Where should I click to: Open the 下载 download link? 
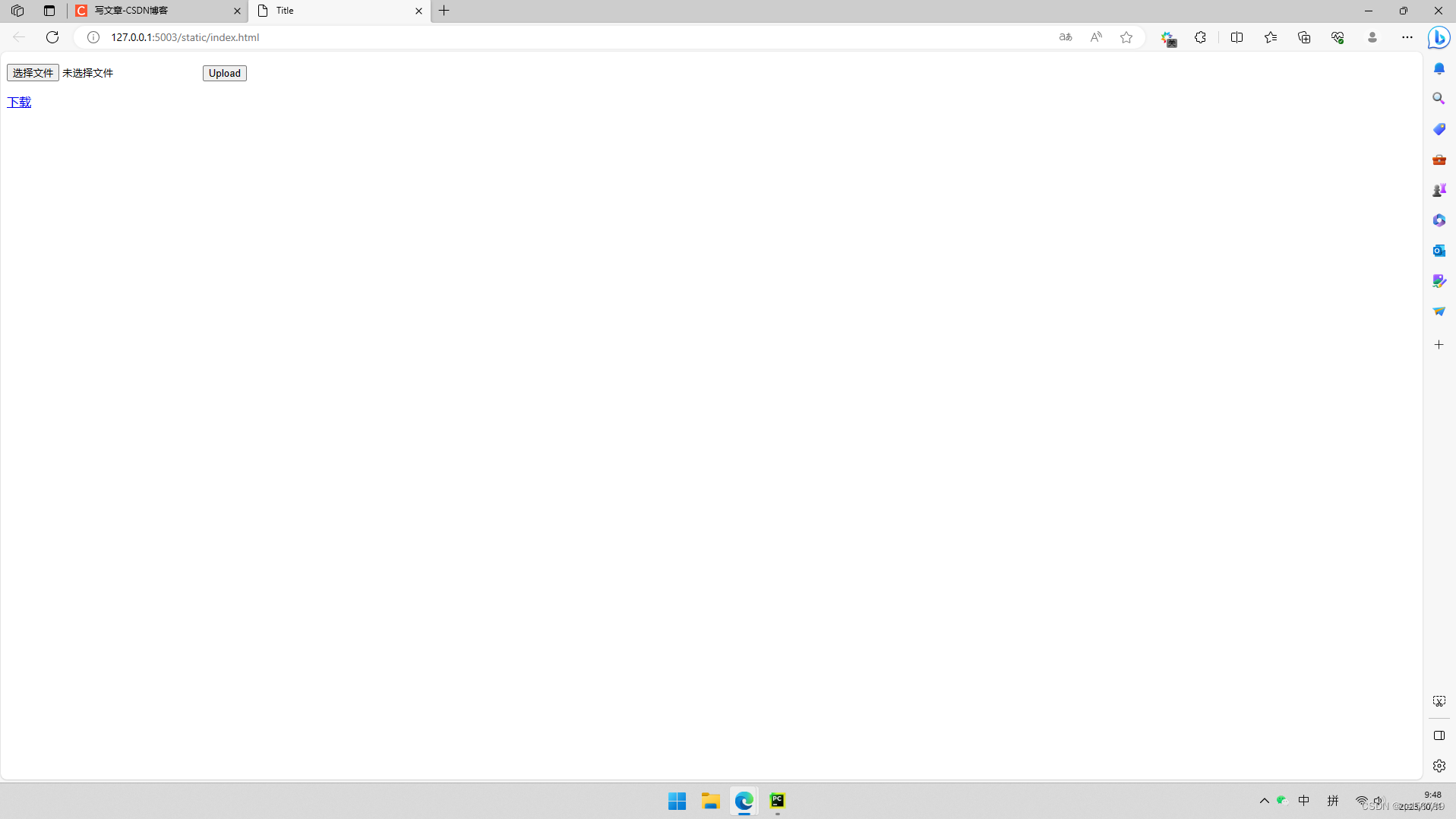coord(19,103)
